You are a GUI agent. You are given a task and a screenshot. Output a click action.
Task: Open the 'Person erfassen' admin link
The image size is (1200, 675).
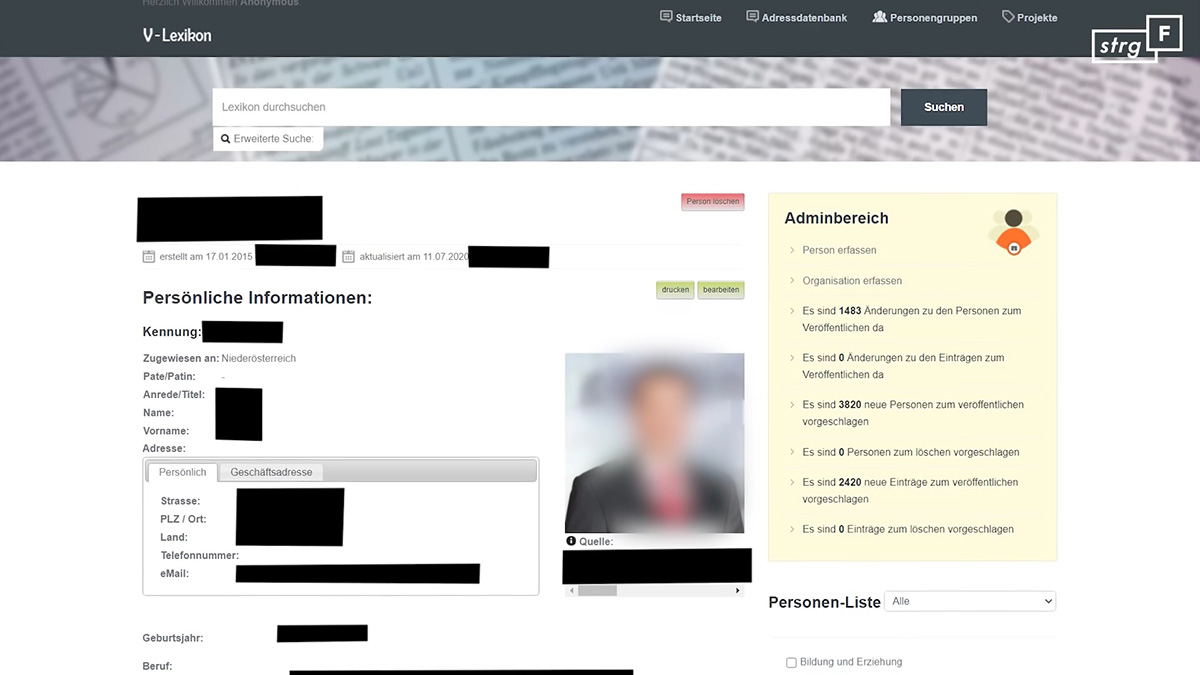[x=839, y=250]
